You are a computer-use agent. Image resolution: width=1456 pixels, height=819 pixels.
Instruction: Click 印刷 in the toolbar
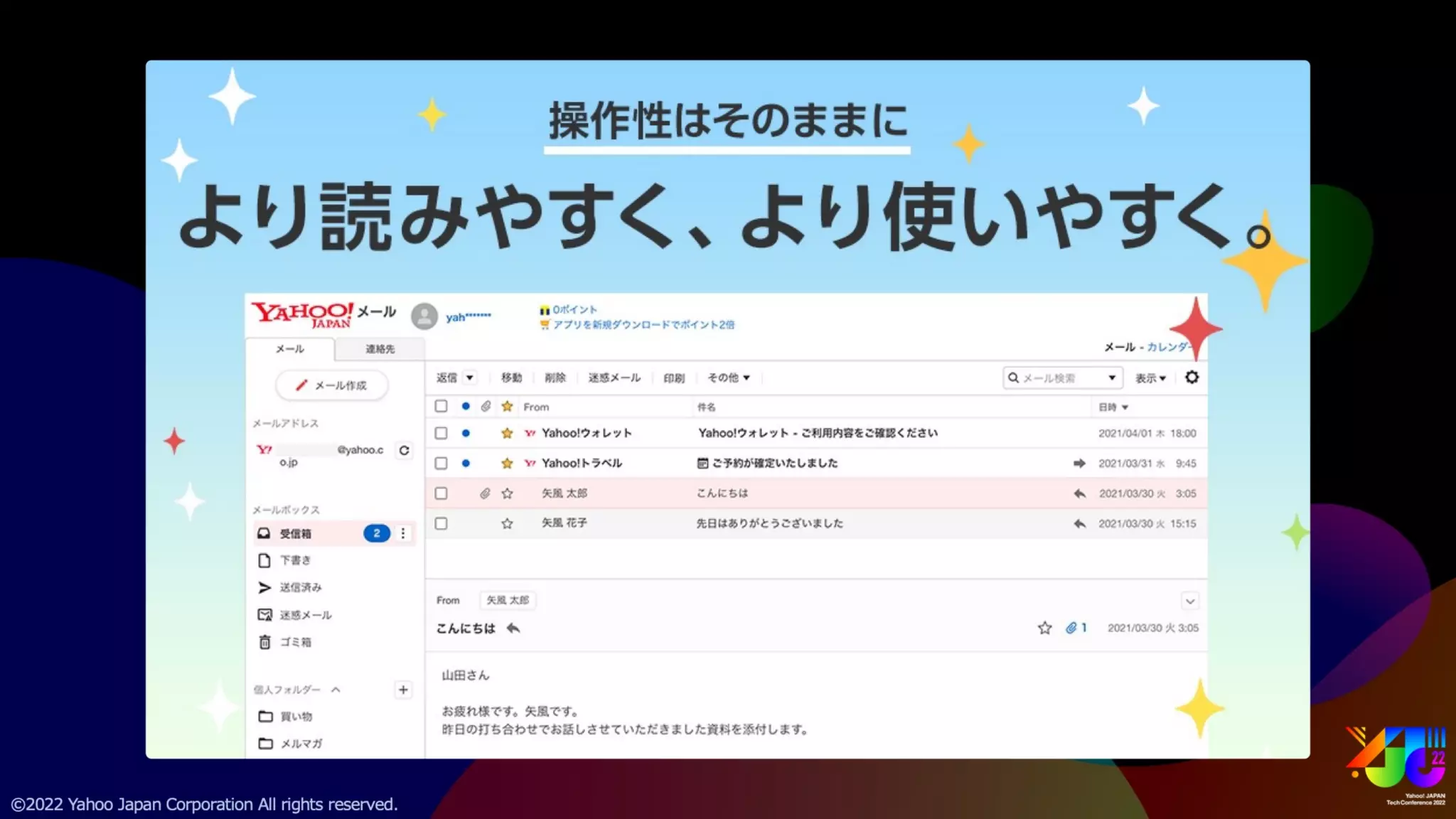click(x=674, y=378)
